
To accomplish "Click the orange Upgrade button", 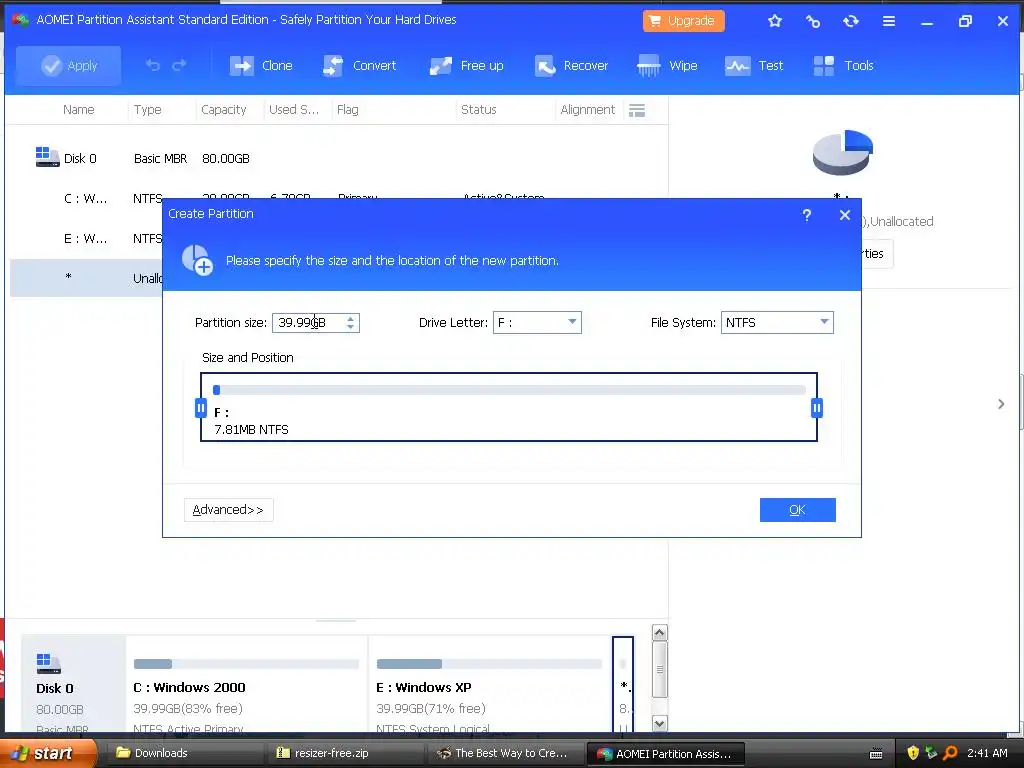I will (683, 21).
